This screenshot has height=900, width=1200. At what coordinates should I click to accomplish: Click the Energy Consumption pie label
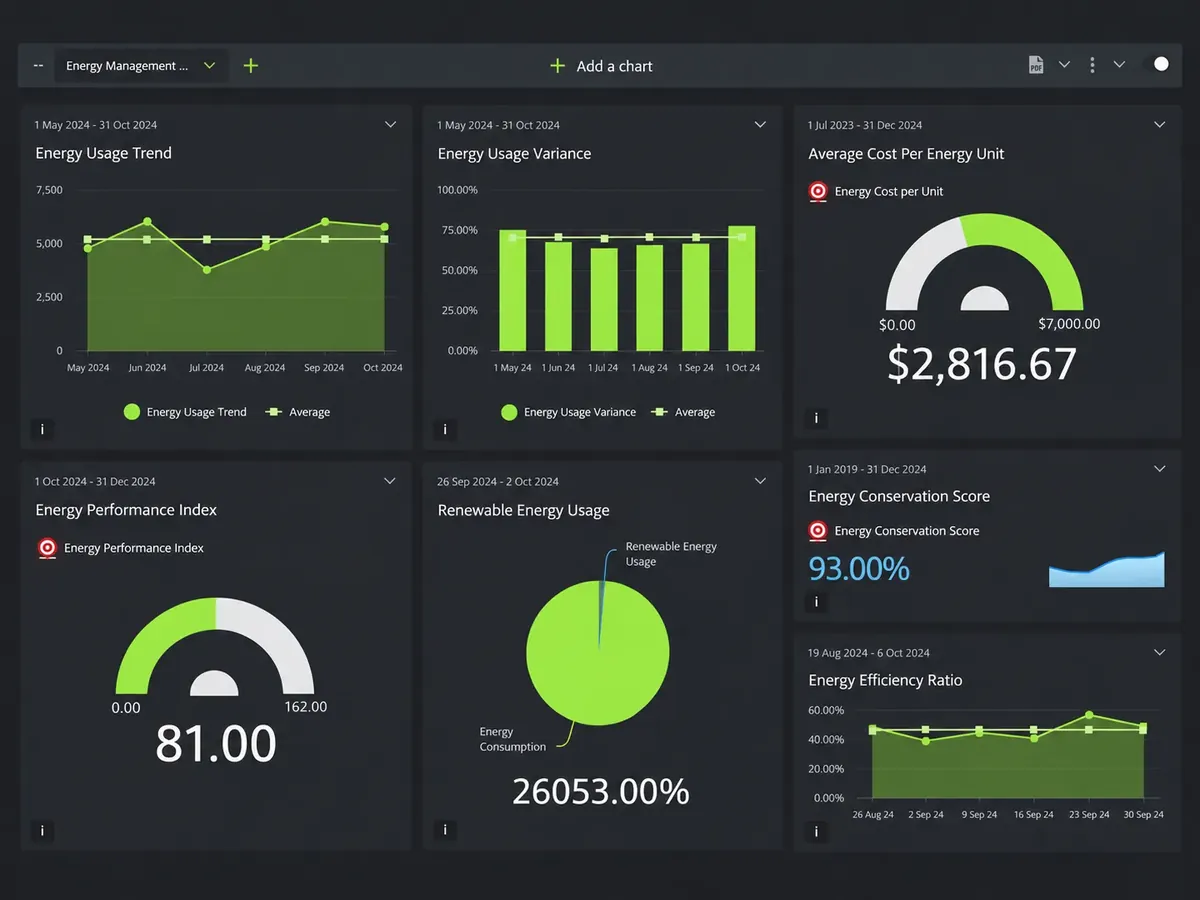click(513, 739)
